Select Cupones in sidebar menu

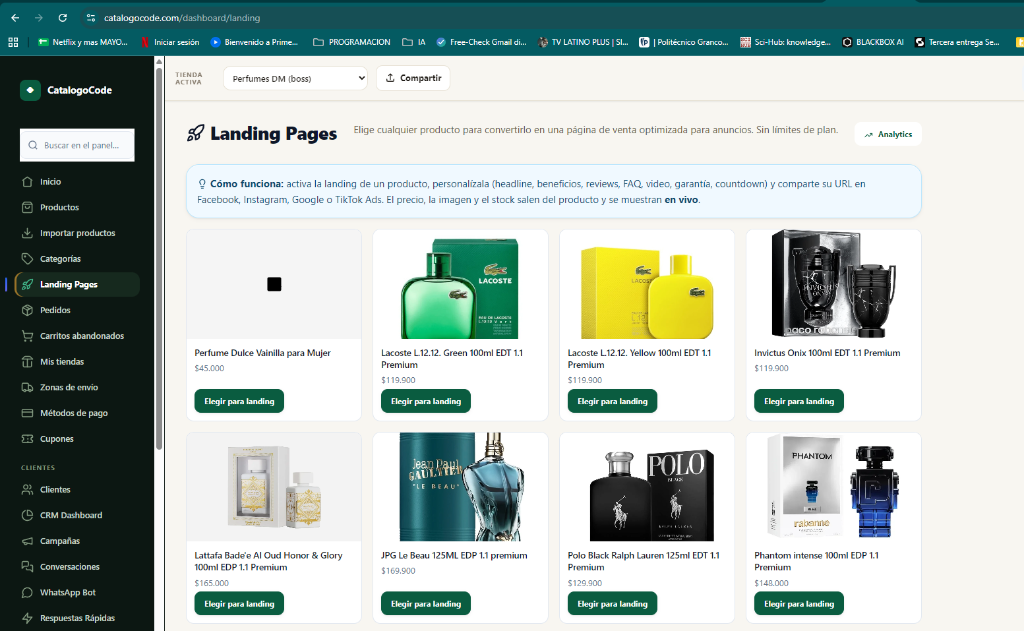[77, 439]
